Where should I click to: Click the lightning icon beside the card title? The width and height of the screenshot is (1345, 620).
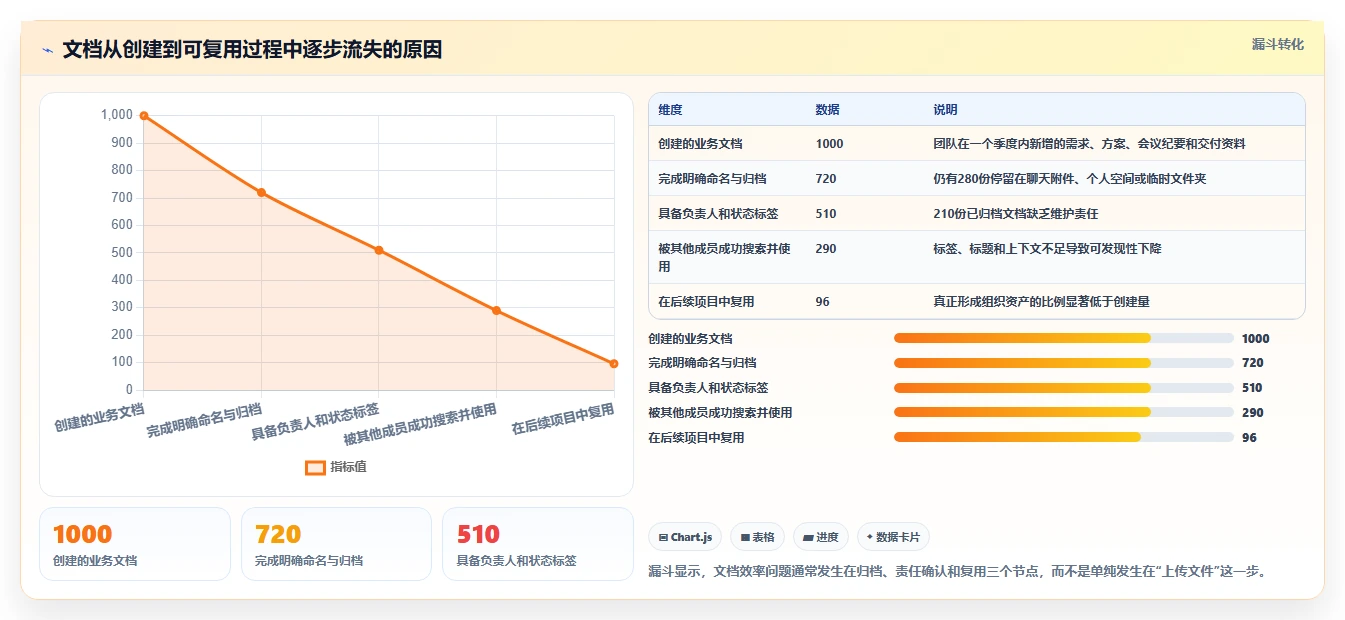(x=47, y=50)
